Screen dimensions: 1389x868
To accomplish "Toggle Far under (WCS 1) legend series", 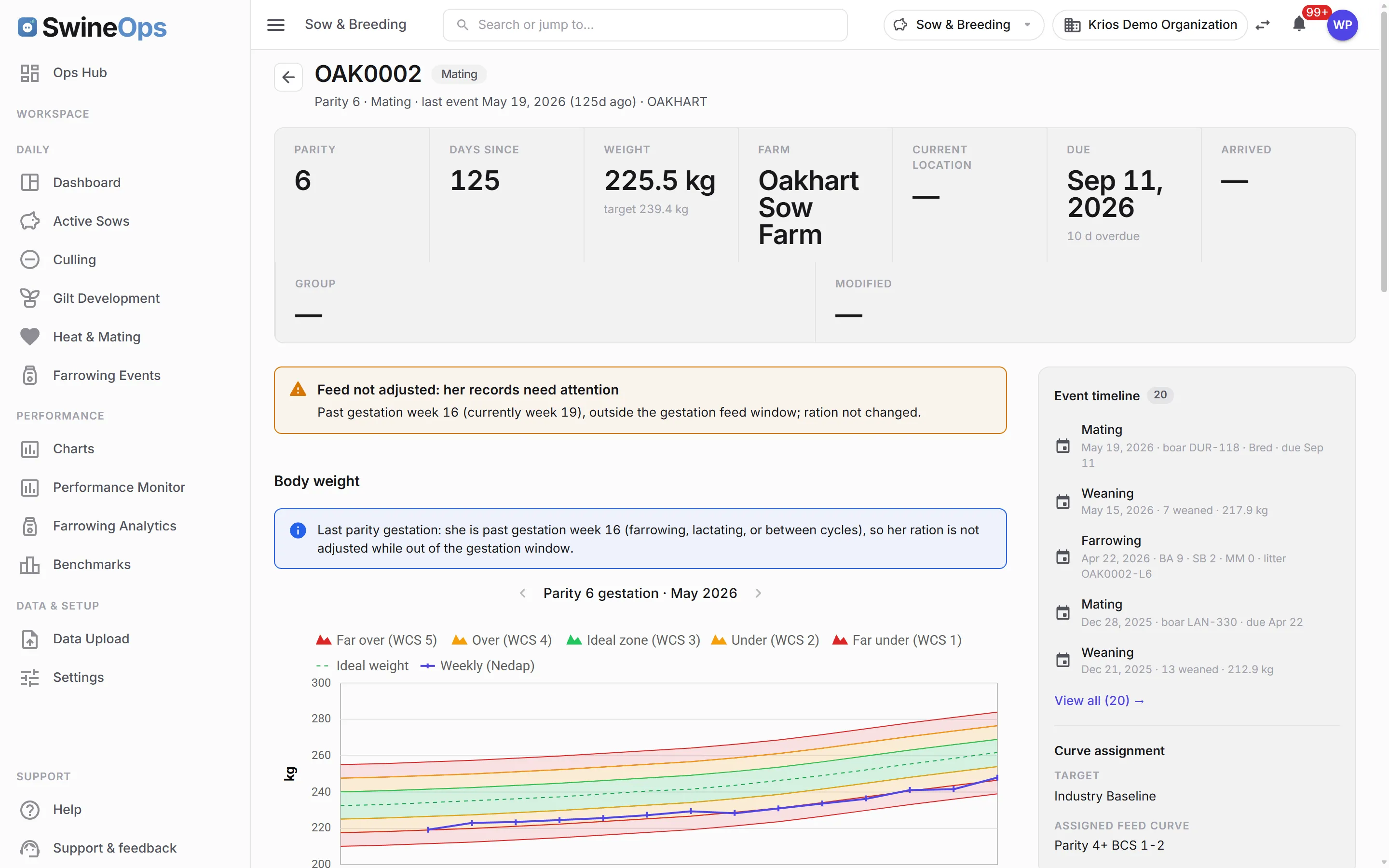I will click(897, 639).
